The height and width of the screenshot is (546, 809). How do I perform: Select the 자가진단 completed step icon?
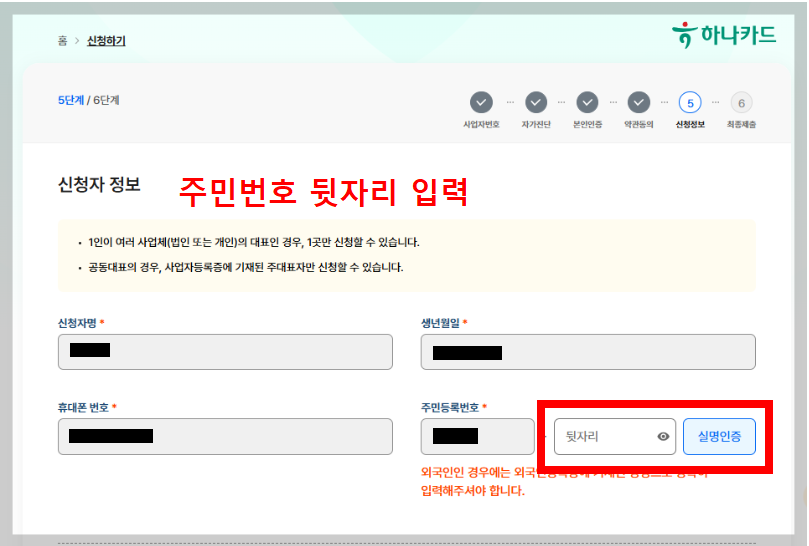tap(536, 103)
